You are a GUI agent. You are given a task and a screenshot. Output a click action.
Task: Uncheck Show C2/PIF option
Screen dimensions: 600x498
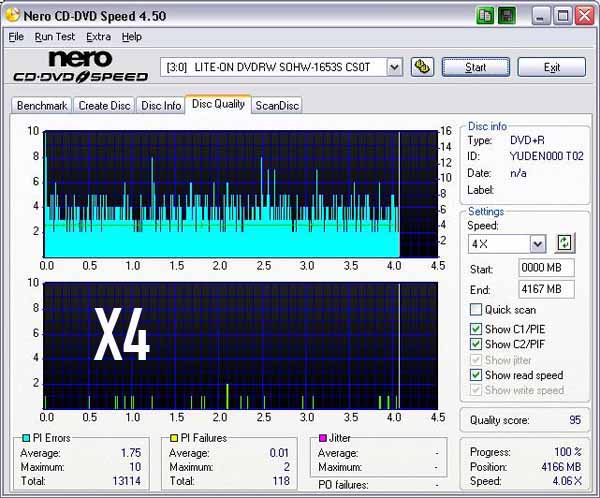[476, 344]
